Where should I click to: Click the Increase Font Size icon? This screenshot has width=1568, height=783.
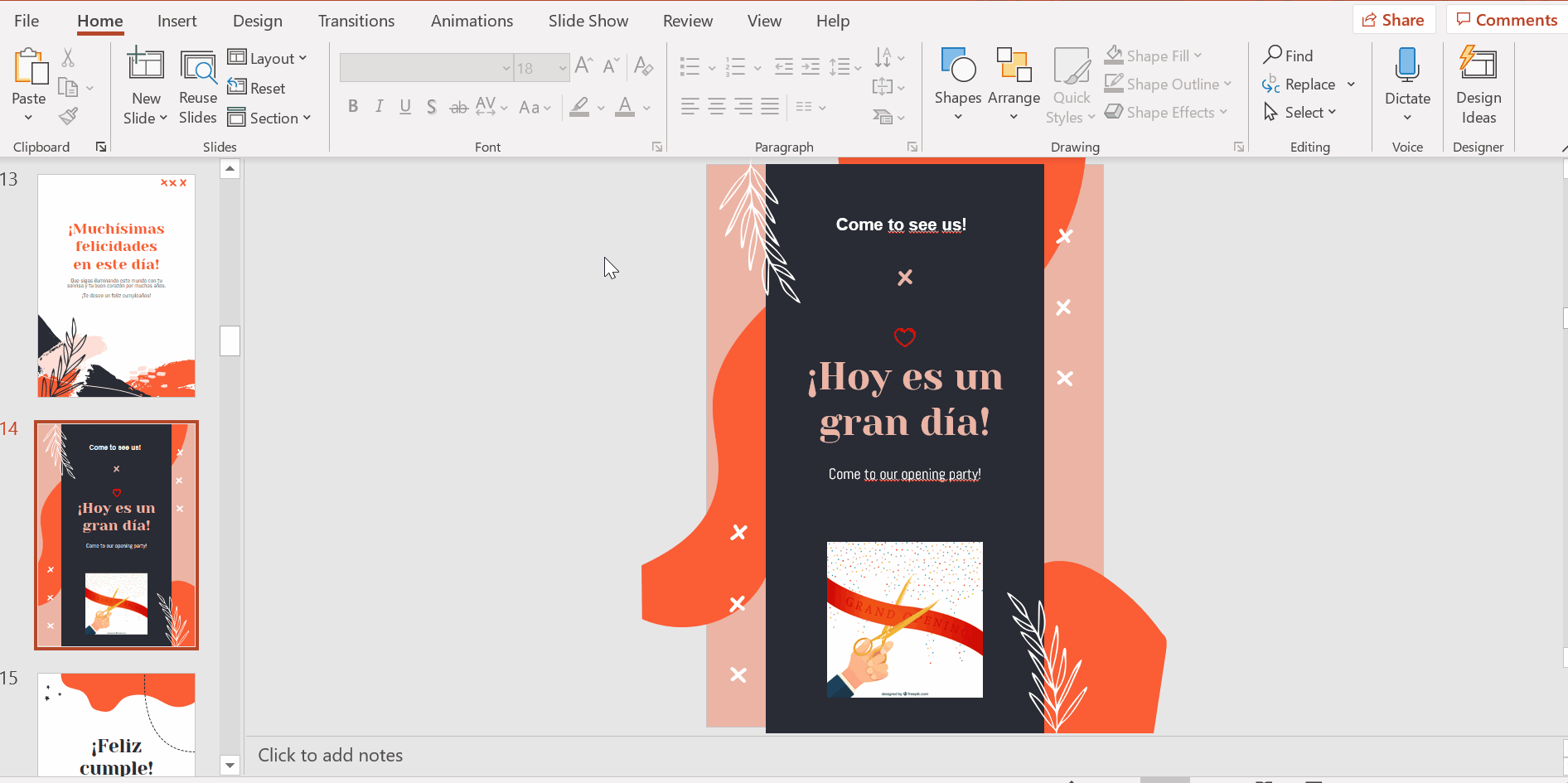583,66
